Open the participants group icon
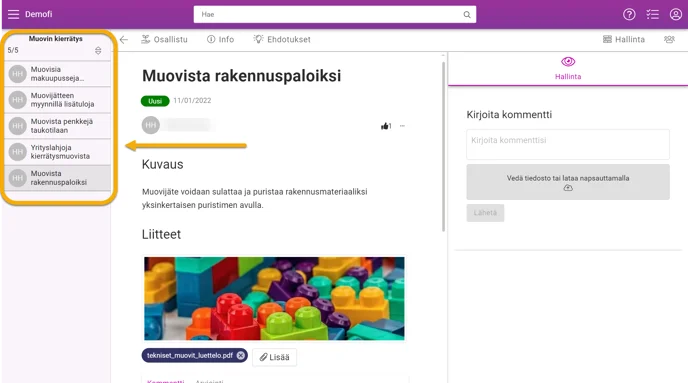Image resolution: width=688 pixels, height=383 pixels. [x=669, y=39]
